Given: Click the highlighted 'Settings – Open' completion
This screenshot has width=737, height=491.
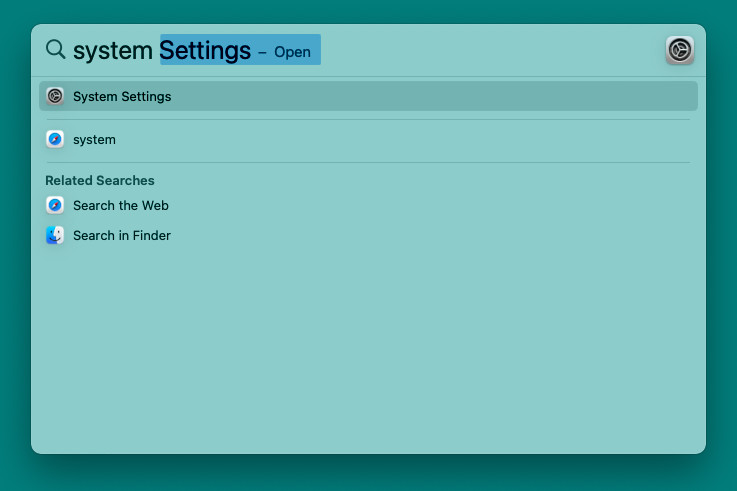Looking at the screenshot, I should click(240, 50).
